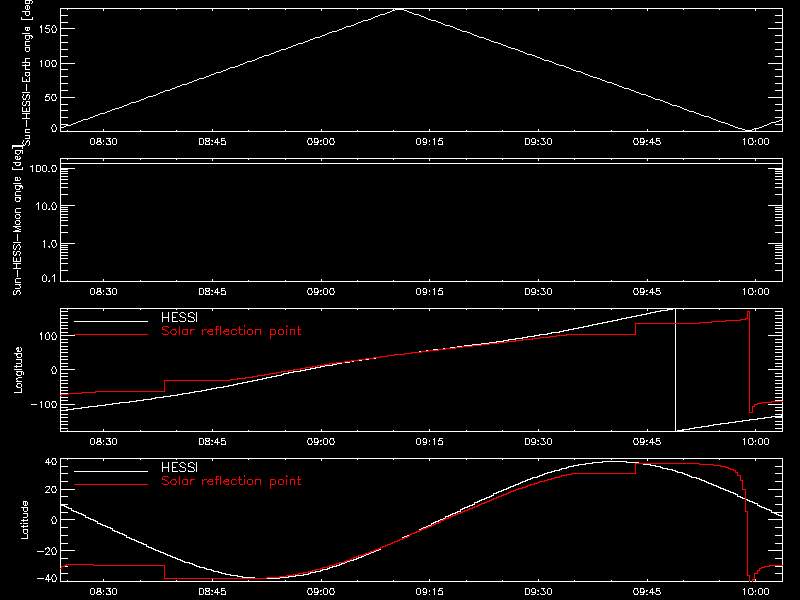Viewport: 800px width, 600px height.
Task: Click the -40 tick label in Latitude plot
Action: (47, 578)
